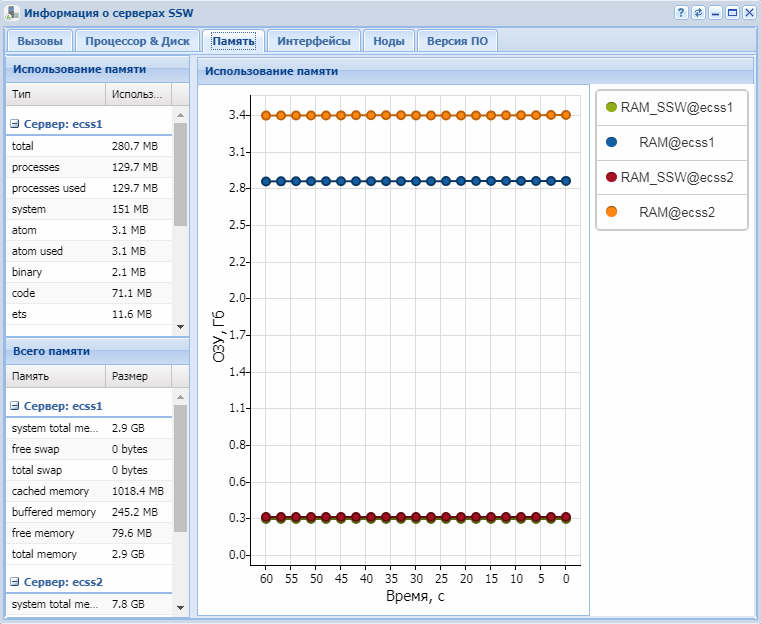Click orange RAM@ecss2 legend color dot
This screenshot has width=761, height=624.
611,212
